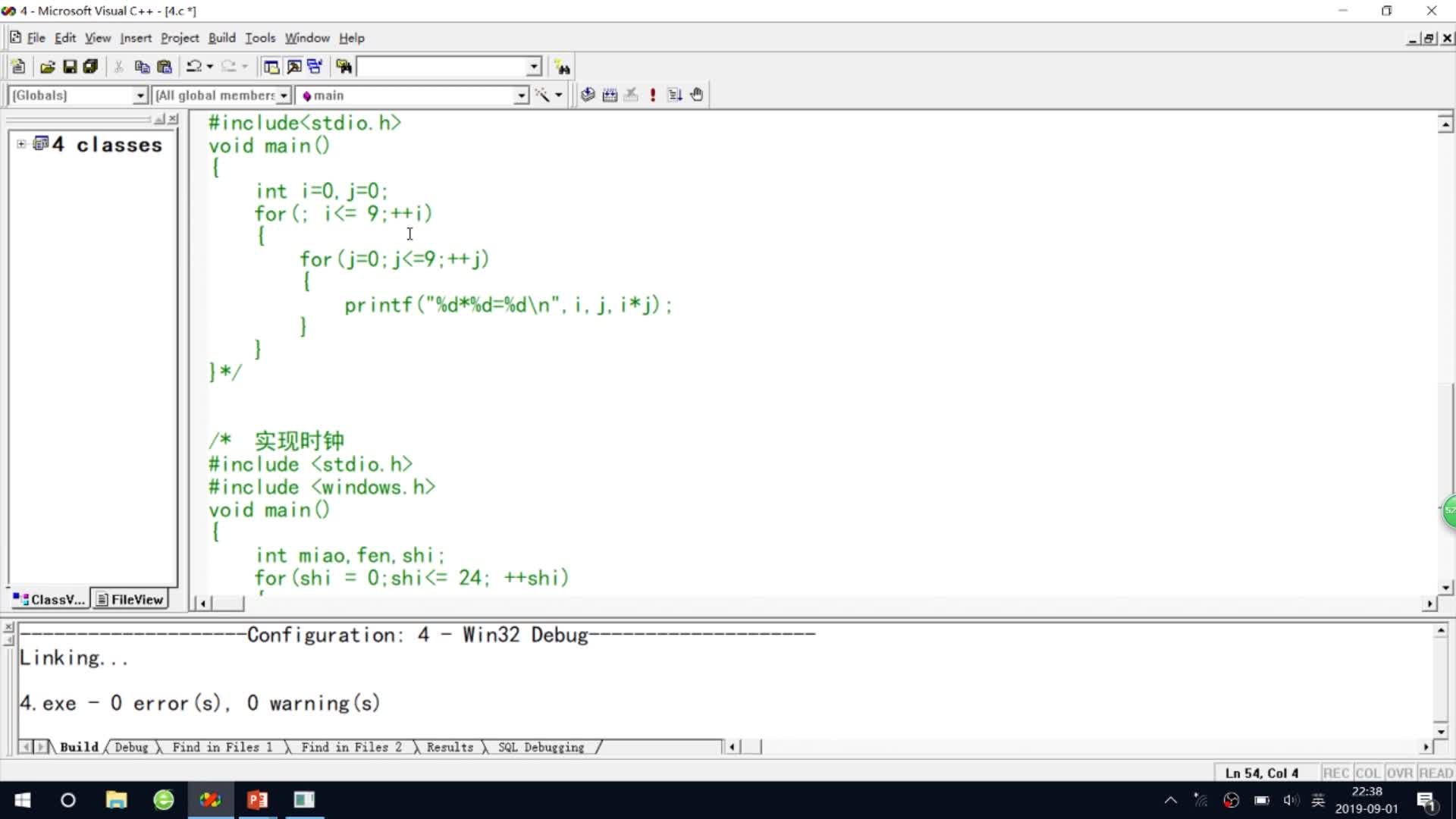Click the Save All toolbar icon
1456x819 pixels.
[91, 67]
